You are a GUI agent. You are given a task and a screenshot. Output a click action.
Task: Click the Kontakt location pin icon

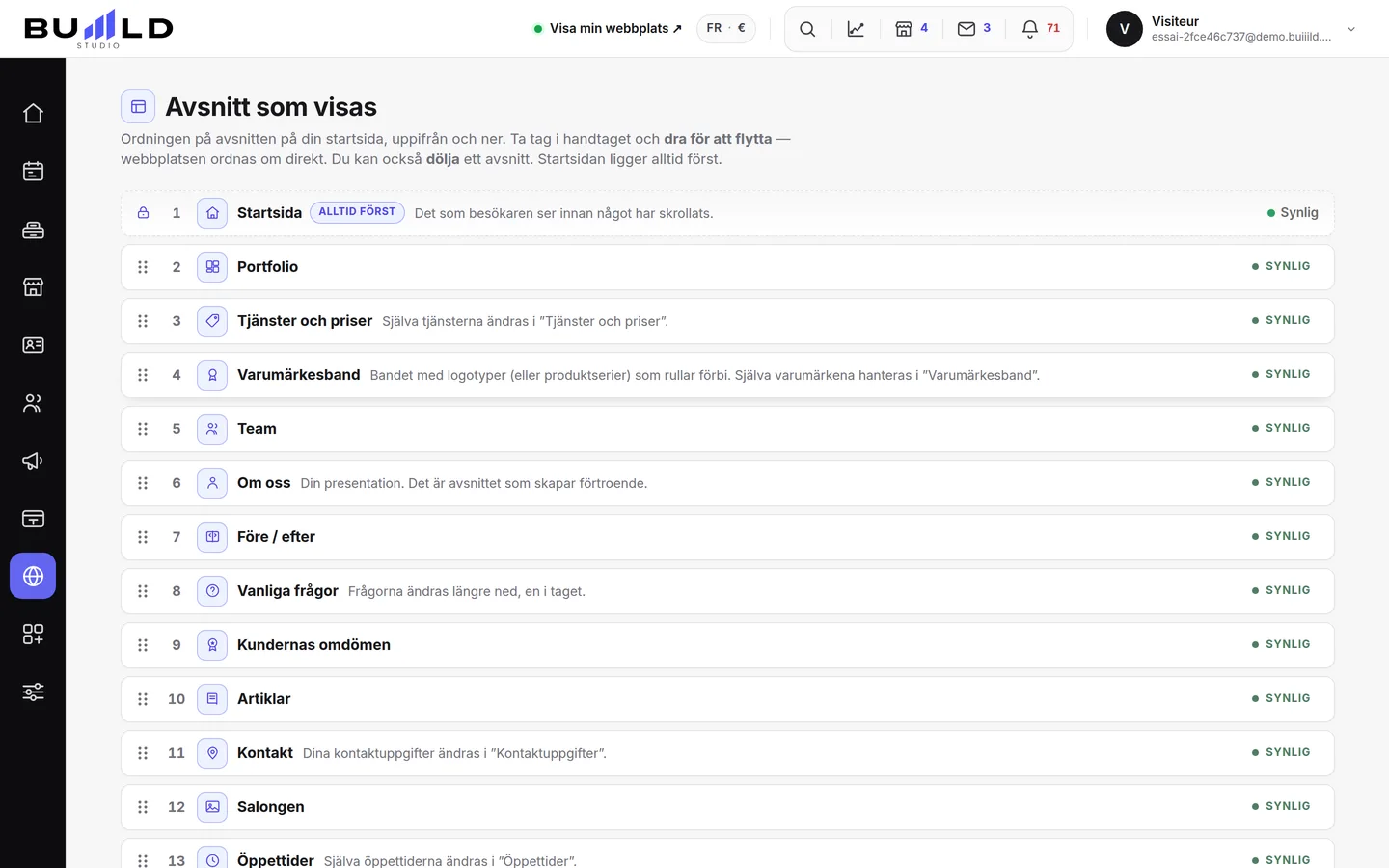(212, 753)
